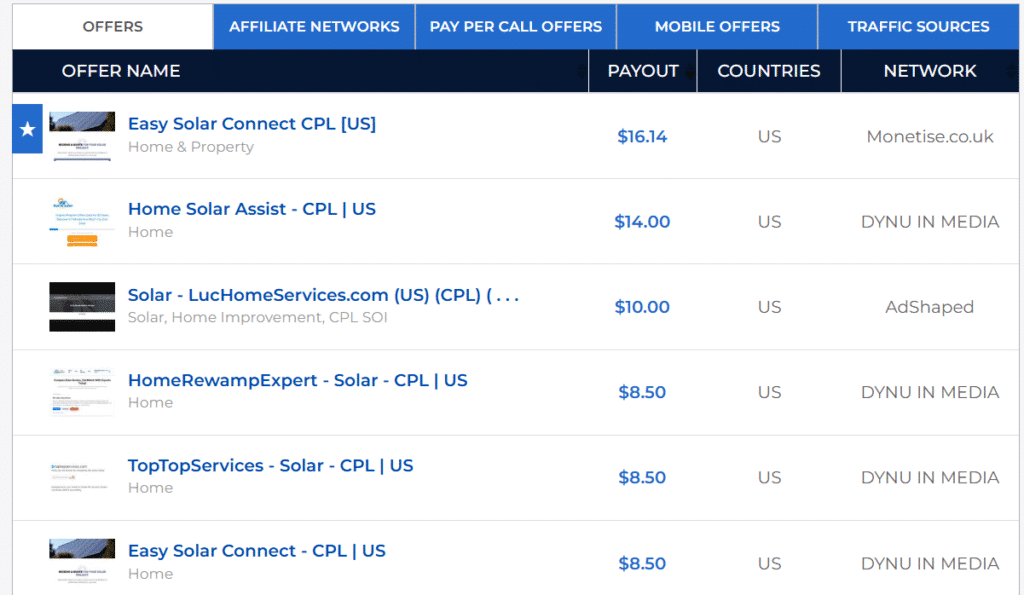1024x595 pixels.
Task: Open Home Solar Assist - CPL link
Action: point(252,209)
